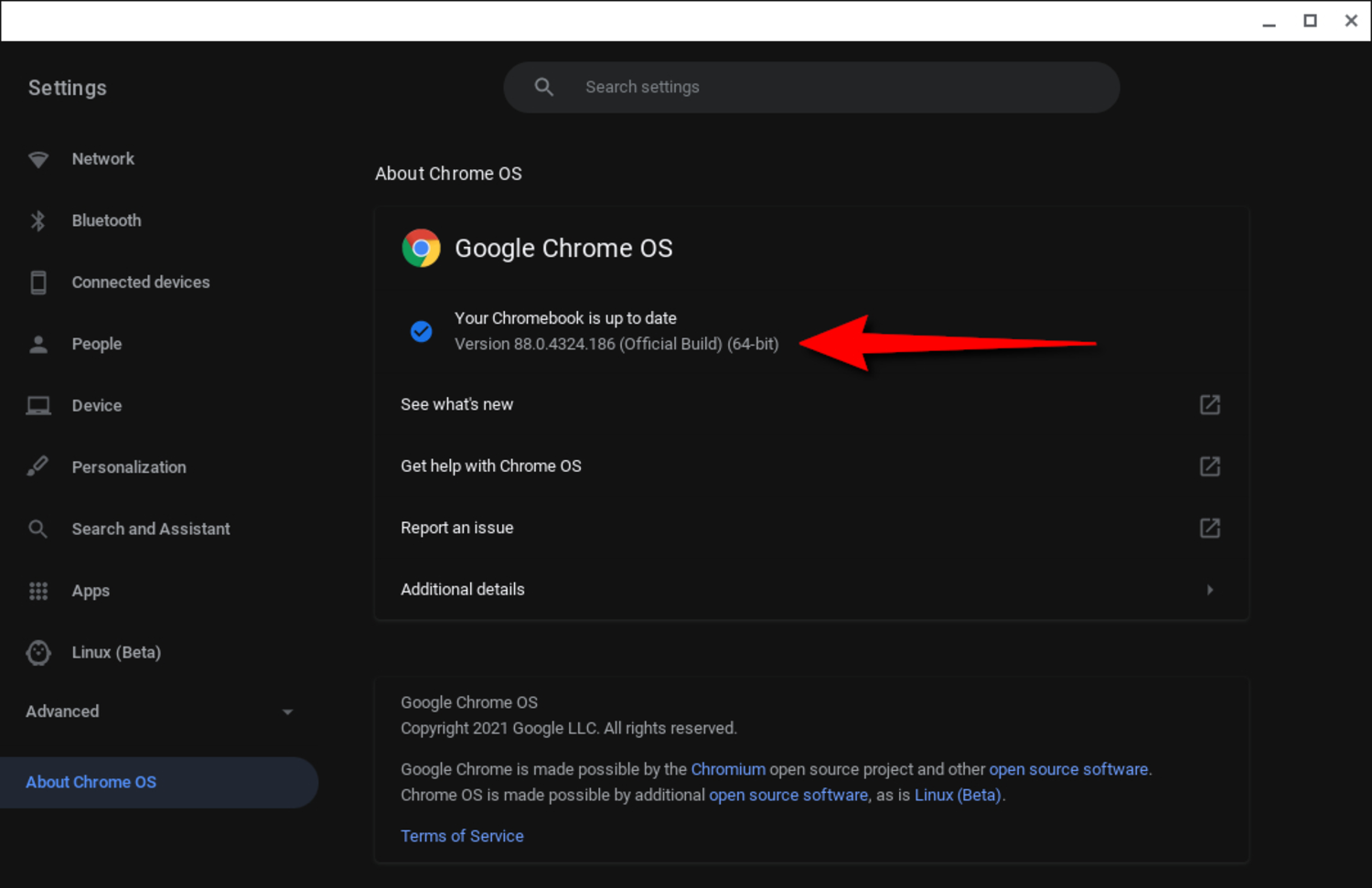Open external link icon for Get help
This screenshot has height=888, width=1372.
pyautogui.click(x=1210, y=466)
